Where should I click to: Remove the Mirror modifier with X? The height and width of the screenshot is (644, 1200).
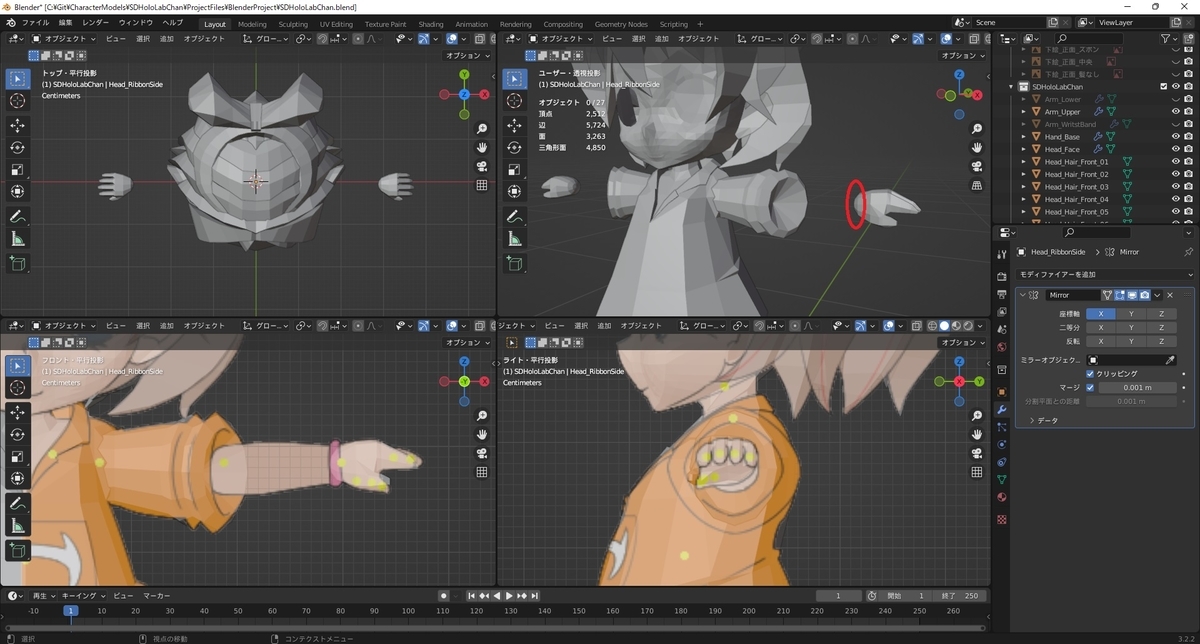point(1170,295)
